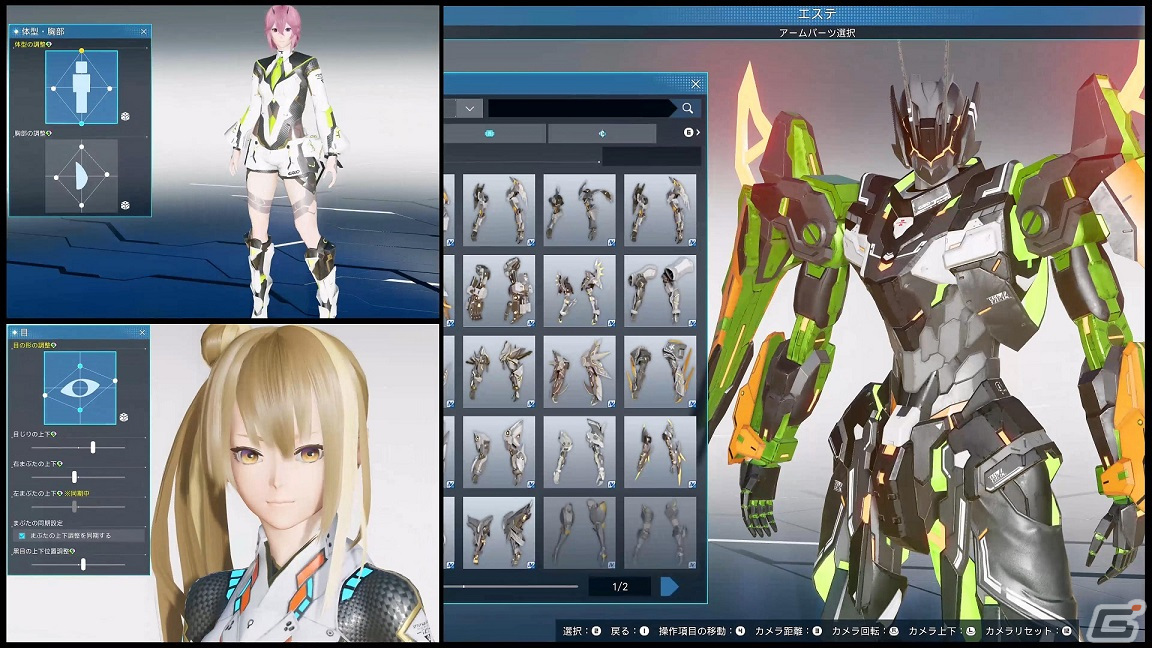Select the white cylindrical arm part
Screen dimensions: 1152x648
click(660, 291)
